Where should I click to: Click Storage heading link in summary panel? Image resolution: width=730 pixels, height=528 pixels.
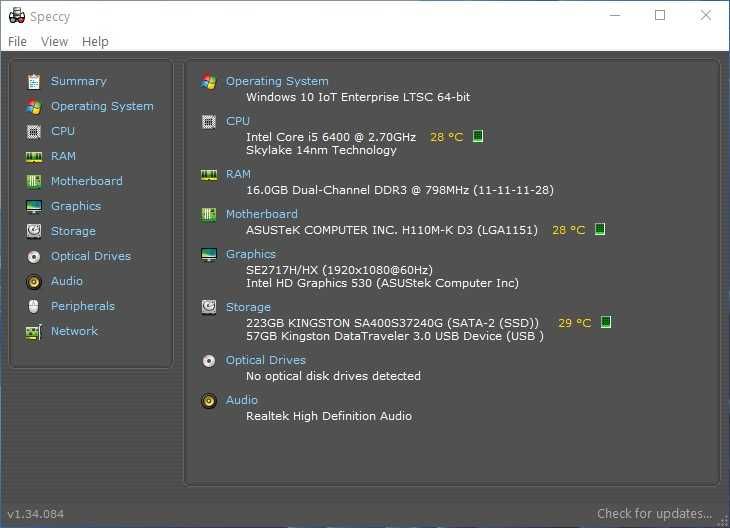[248, 307]
